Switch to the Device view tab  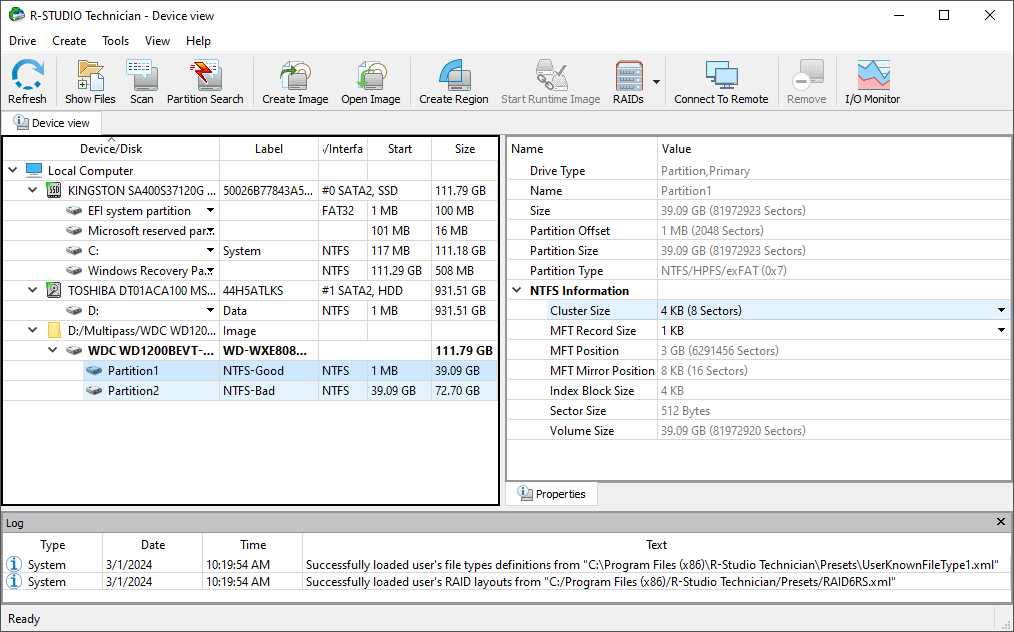[x=52, y=123]
